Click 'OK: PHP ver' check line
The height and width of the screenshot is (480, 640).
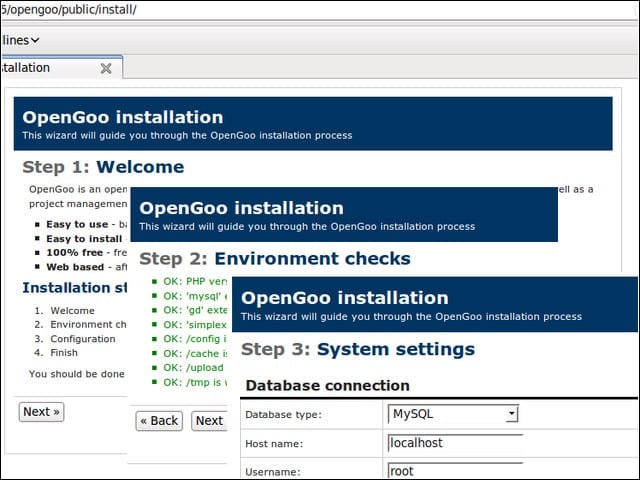[190, 282]
